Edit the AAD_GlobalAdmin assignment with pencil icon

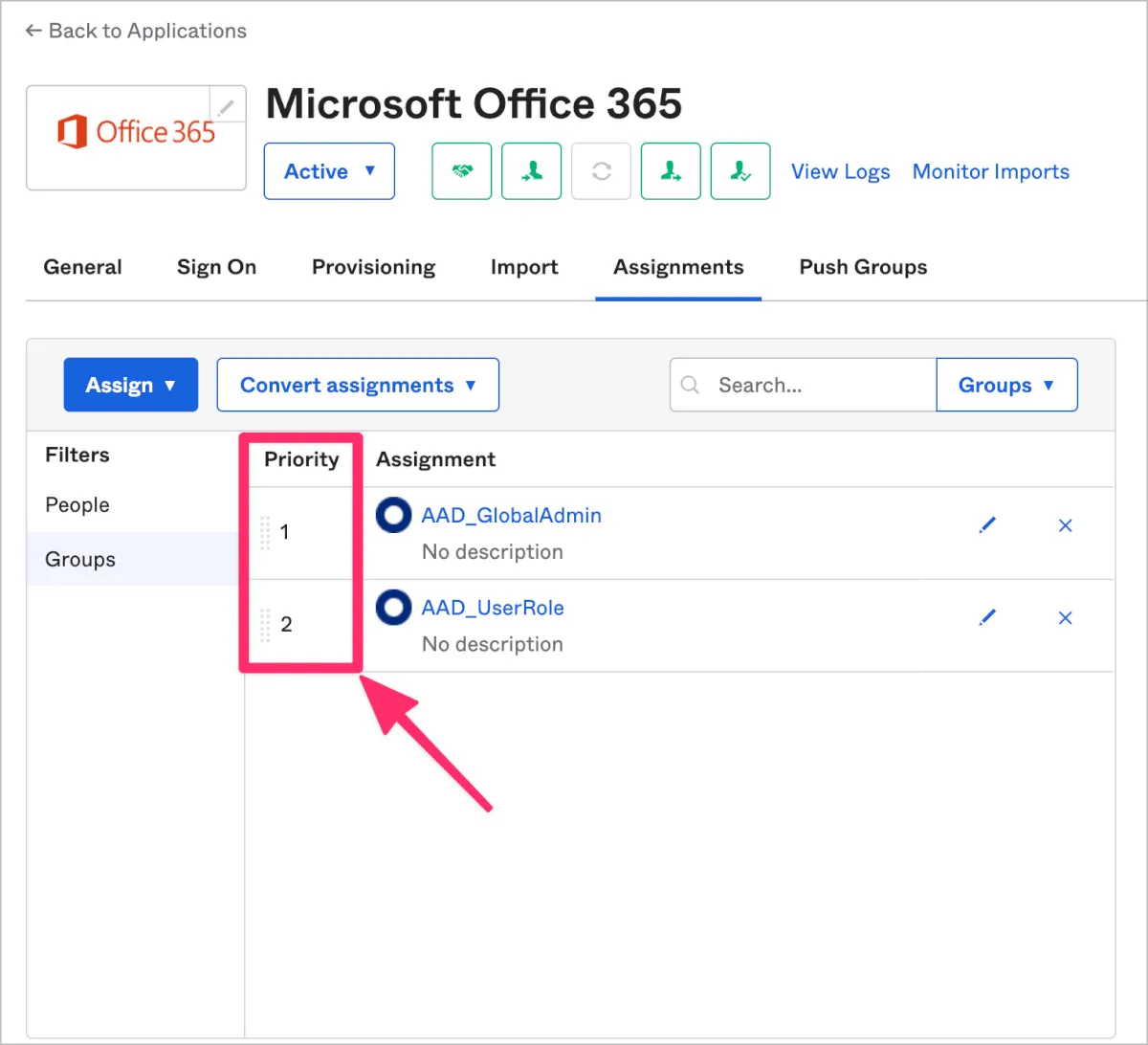(x=987, y=525)
